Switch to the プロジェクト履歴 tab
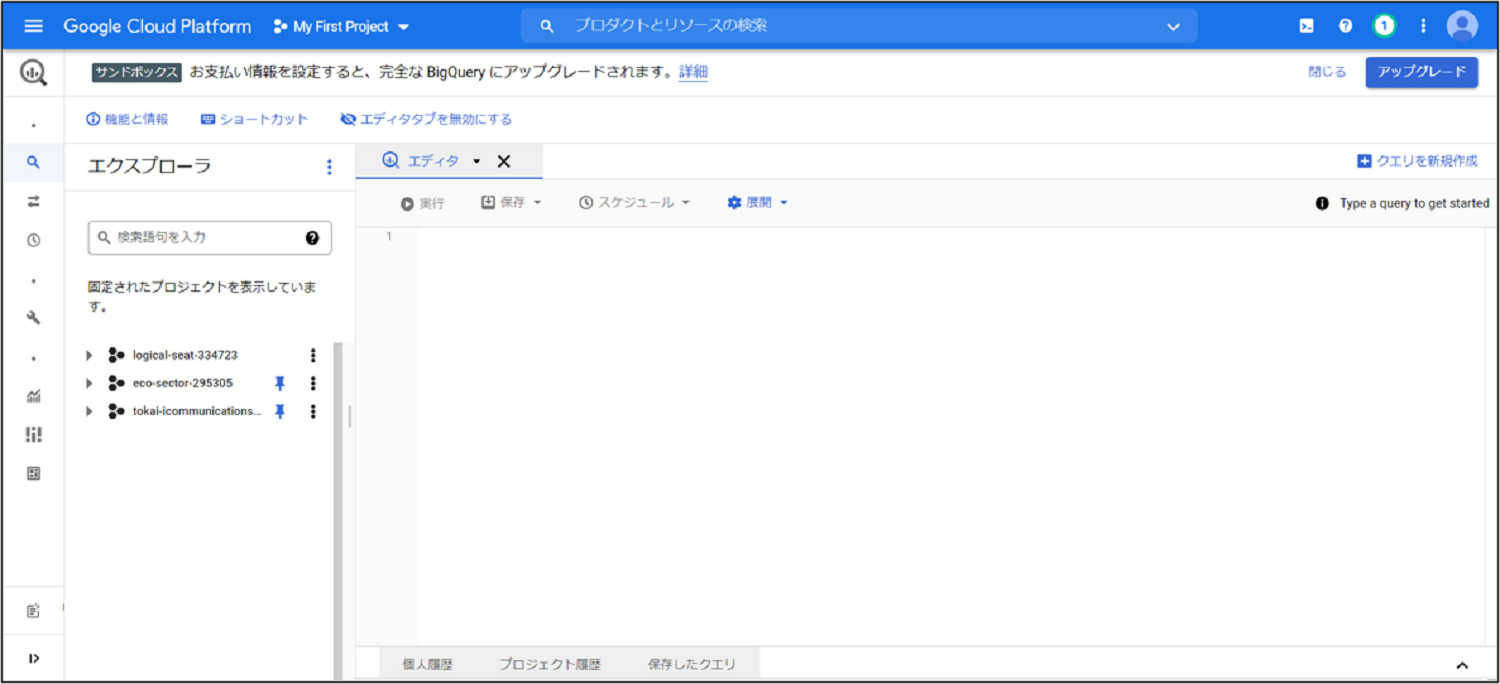1500x684 pixels. pyautogui.click(x=550, y=664)
